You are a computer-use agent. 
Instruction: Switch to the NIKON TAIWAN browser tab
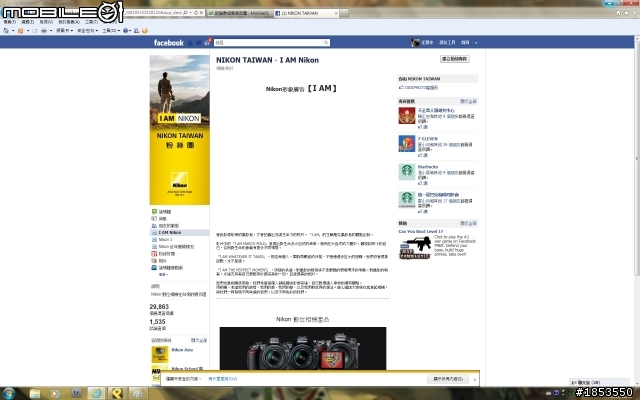304,13
